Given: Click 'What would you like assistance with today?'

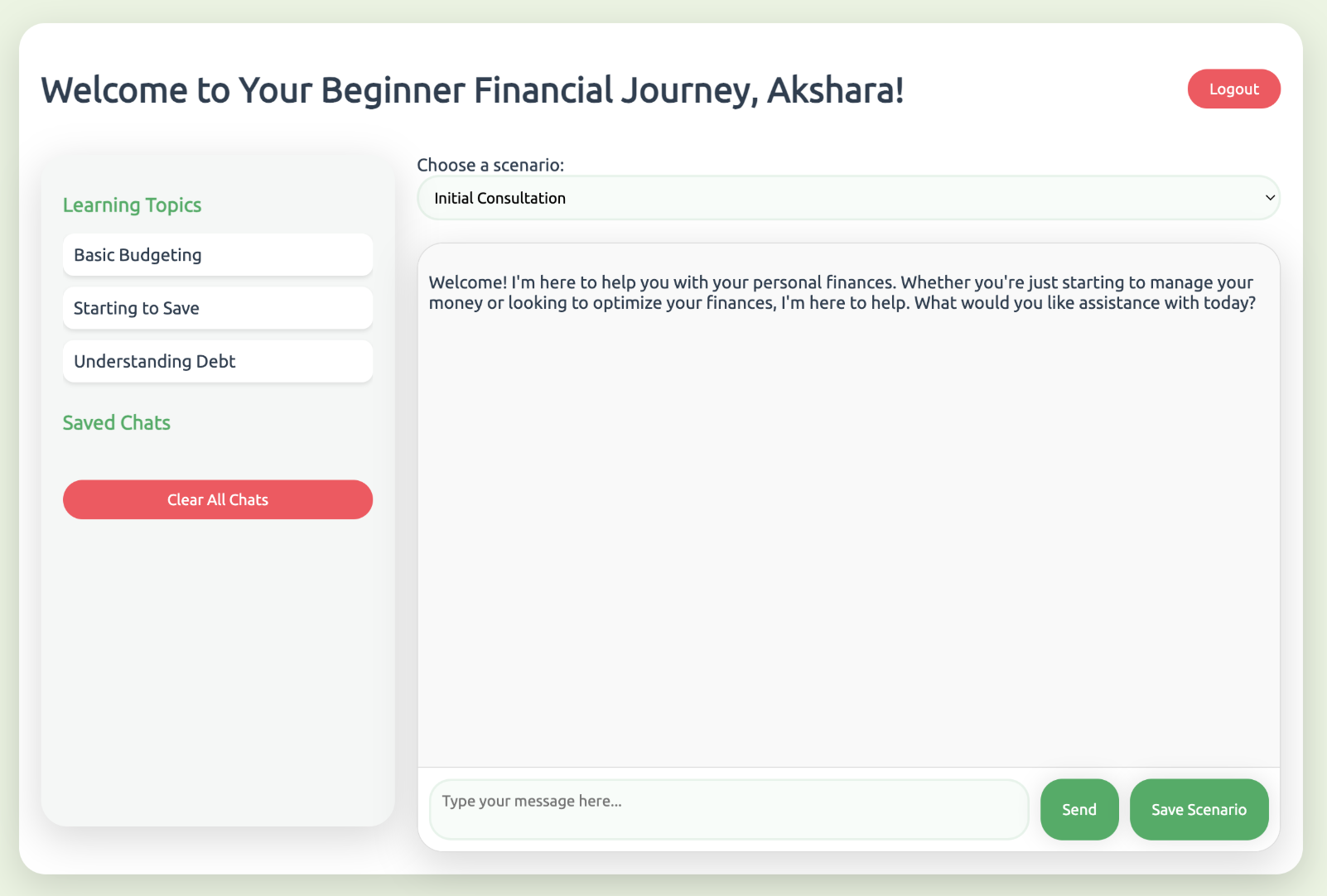Looking at the screenshot, I should tap(1084, 303).
